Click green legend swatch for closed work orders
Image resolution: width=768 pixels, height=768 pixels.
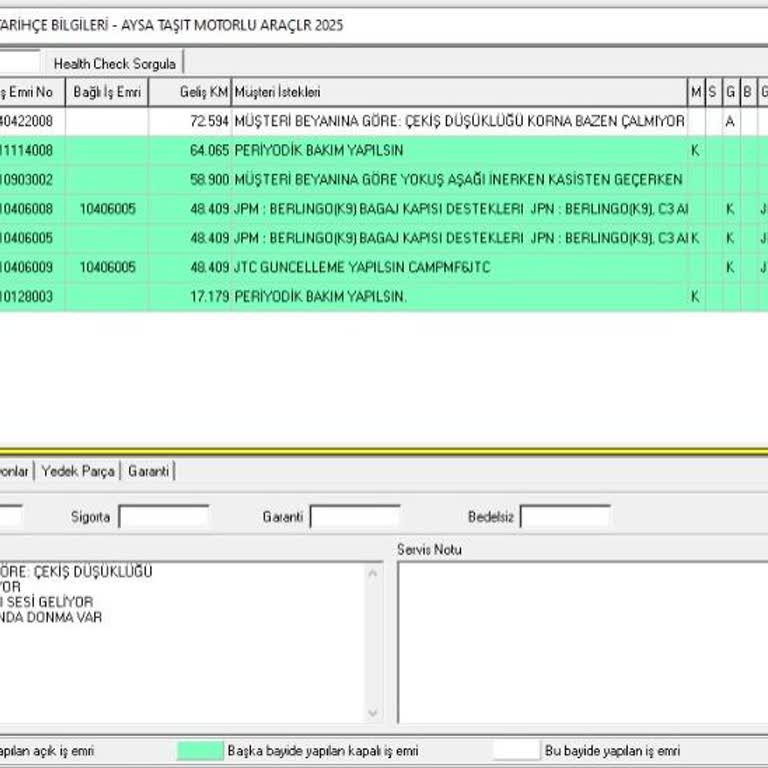tap(199, 750)
